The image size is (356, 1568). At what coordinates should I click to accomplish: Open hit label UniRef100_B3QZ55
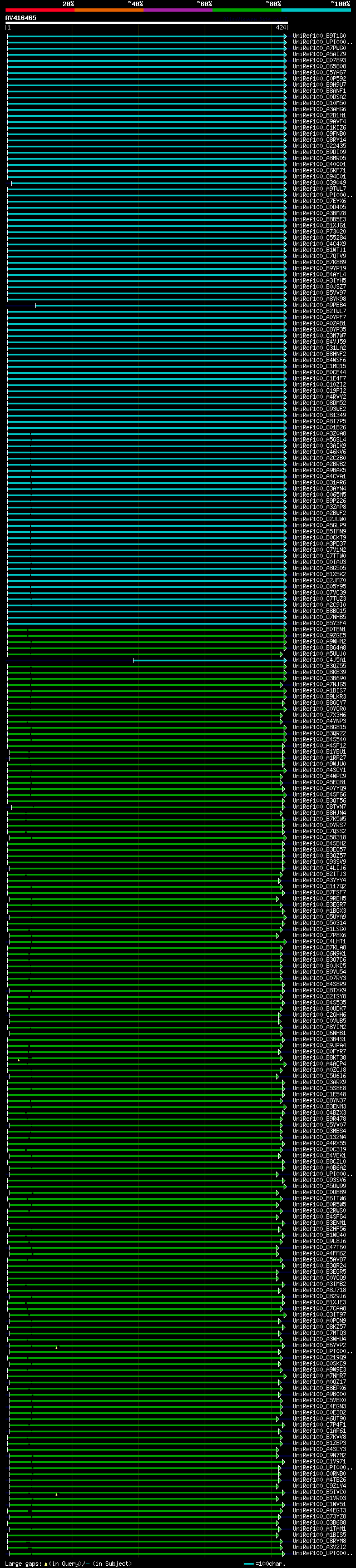coord(319,666)
